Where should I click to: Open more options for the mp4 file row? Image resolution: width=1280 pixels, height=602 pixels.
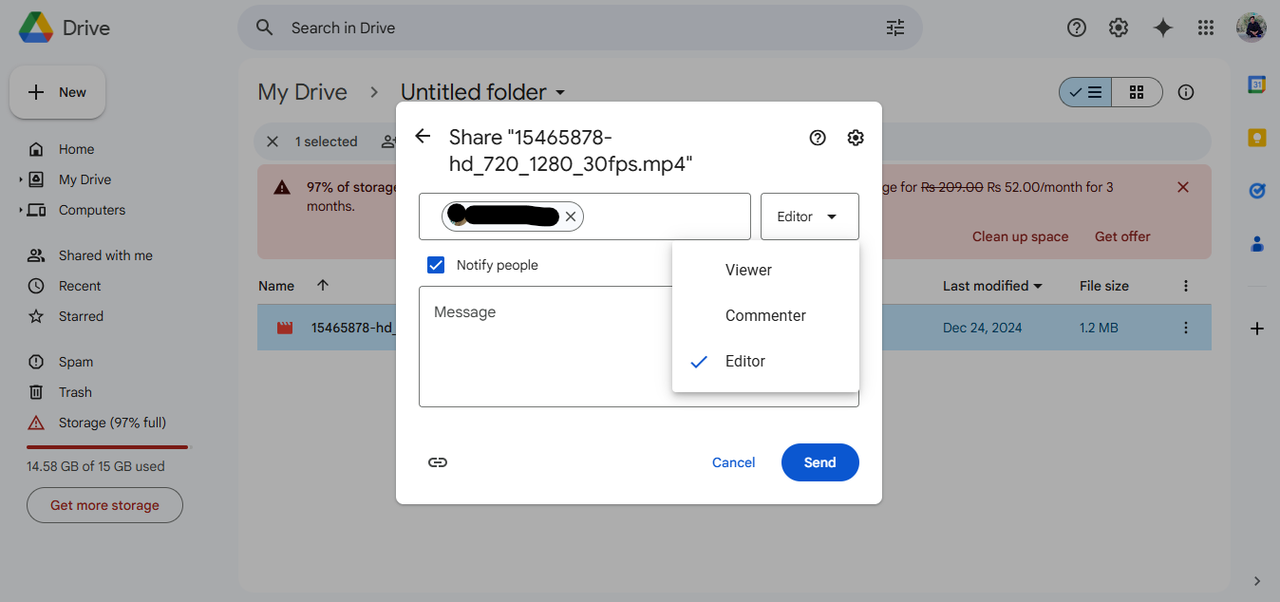coord(1186,328)
